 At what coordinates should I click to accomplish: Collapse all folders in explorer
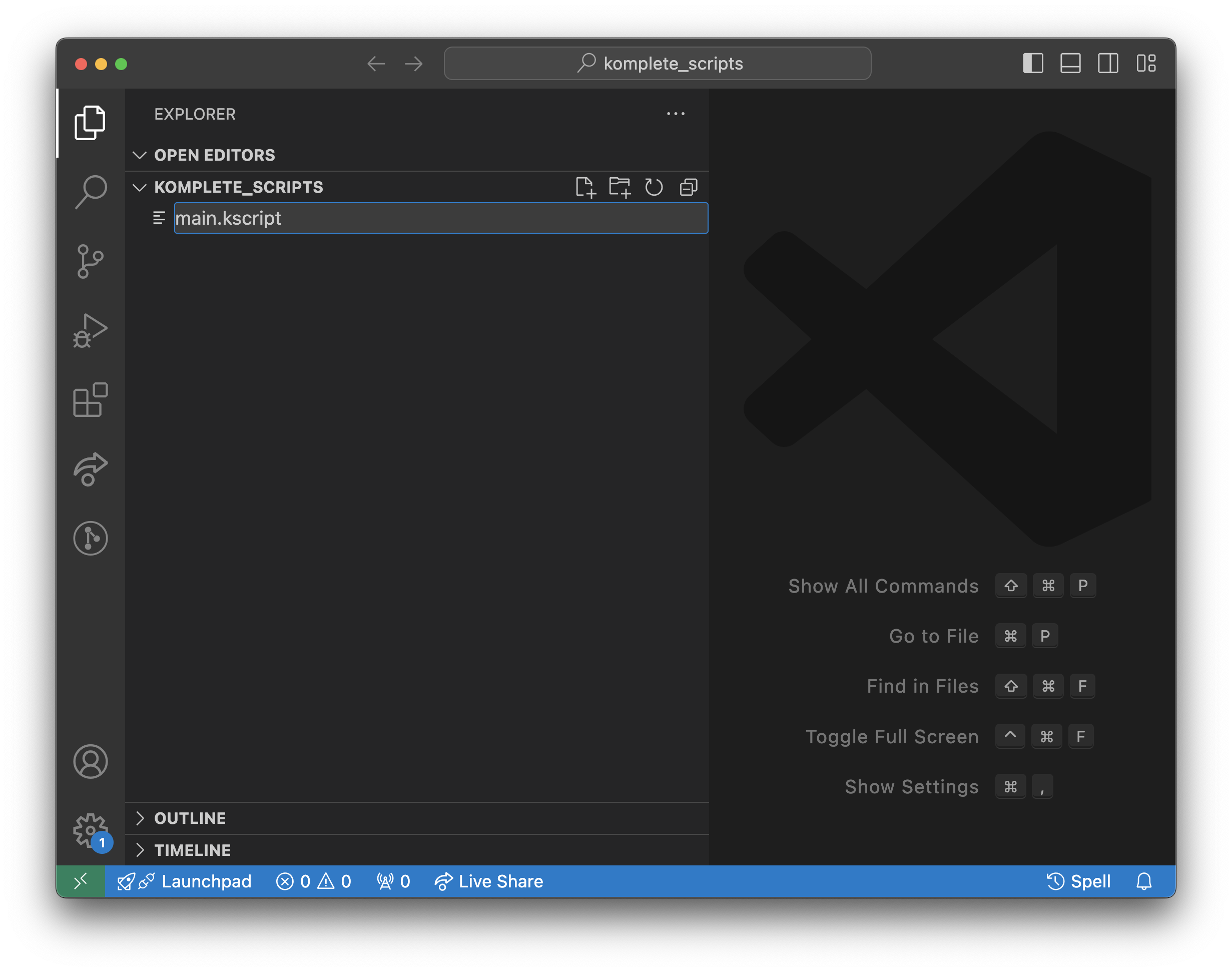689,187
